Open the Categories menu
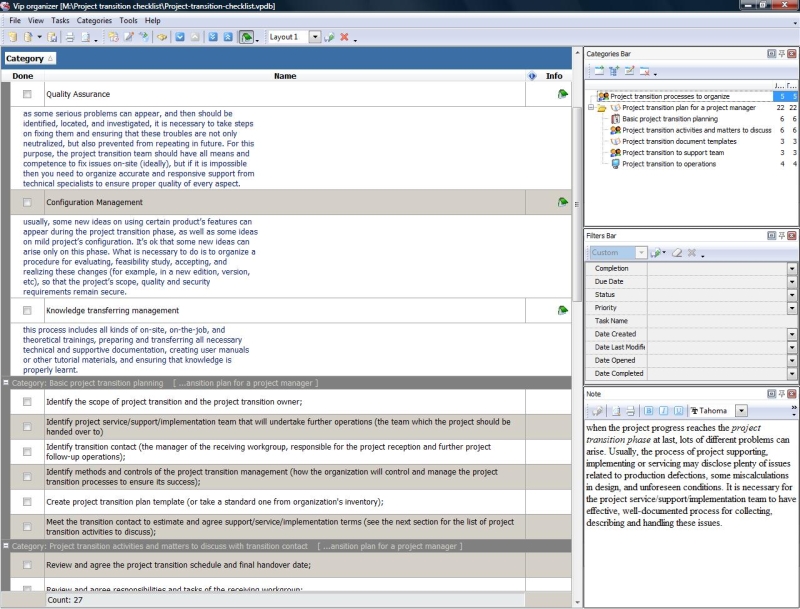 coord(94,20)
